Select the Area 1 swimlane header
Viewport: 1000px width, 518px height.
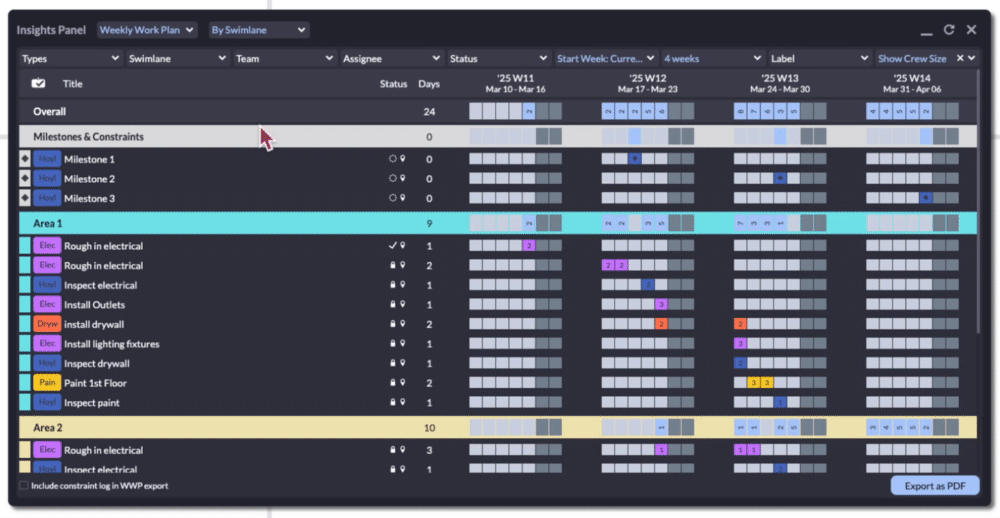pos(497,223)
